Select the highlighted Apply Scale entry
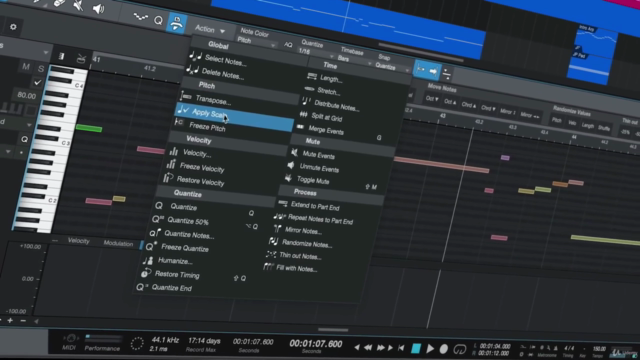 [235, 117]
